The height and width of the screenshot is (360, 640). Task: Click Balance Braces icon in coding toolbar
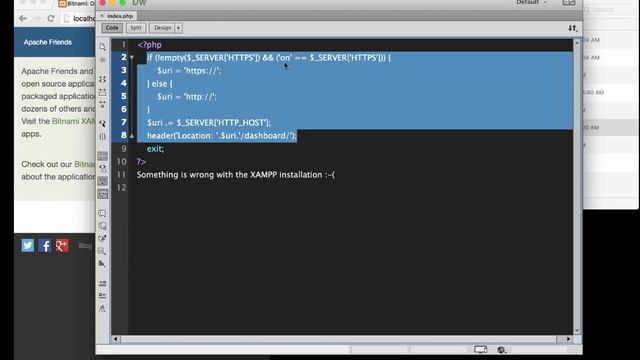pos(102,137)
